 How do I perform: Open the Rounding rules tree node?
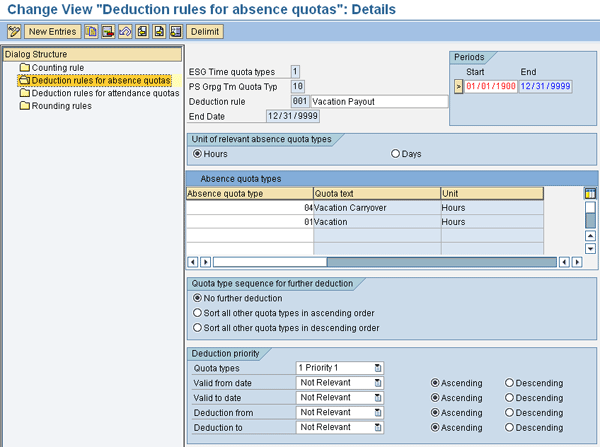(61, 106)
